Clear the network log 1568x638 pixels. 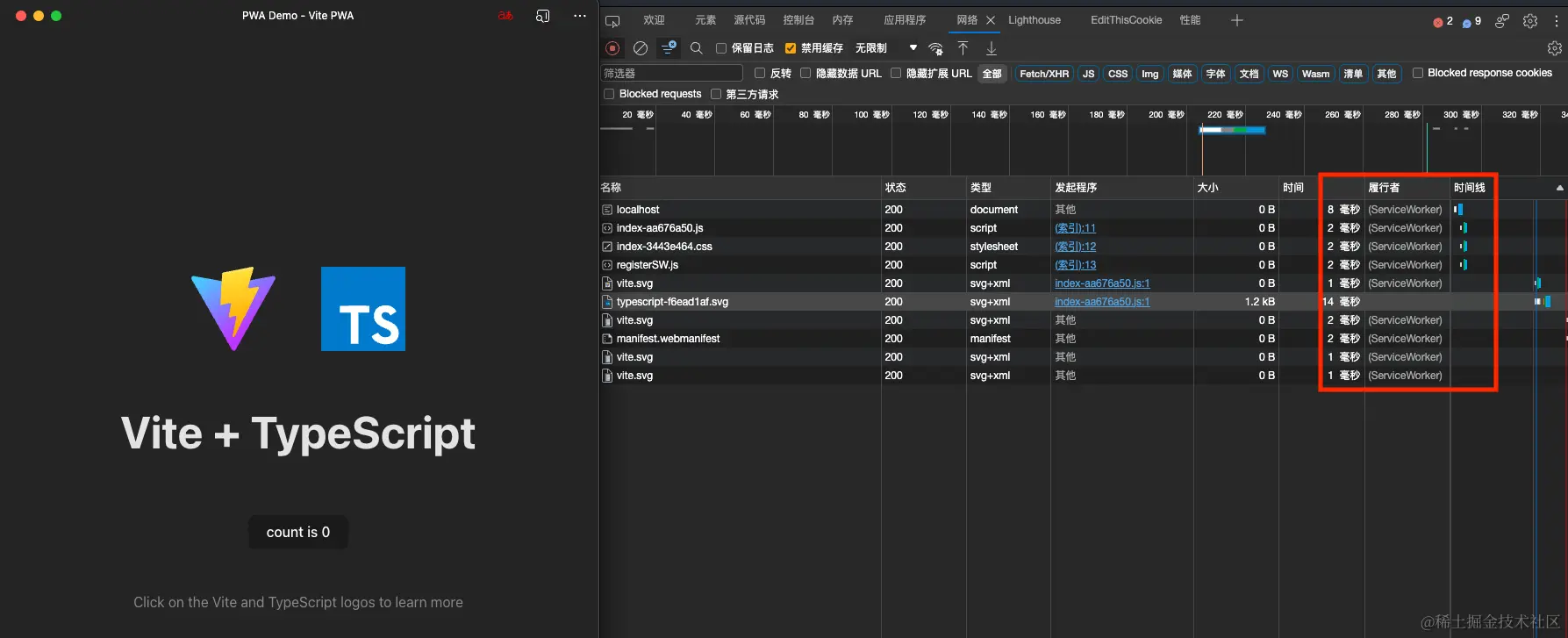641,48
